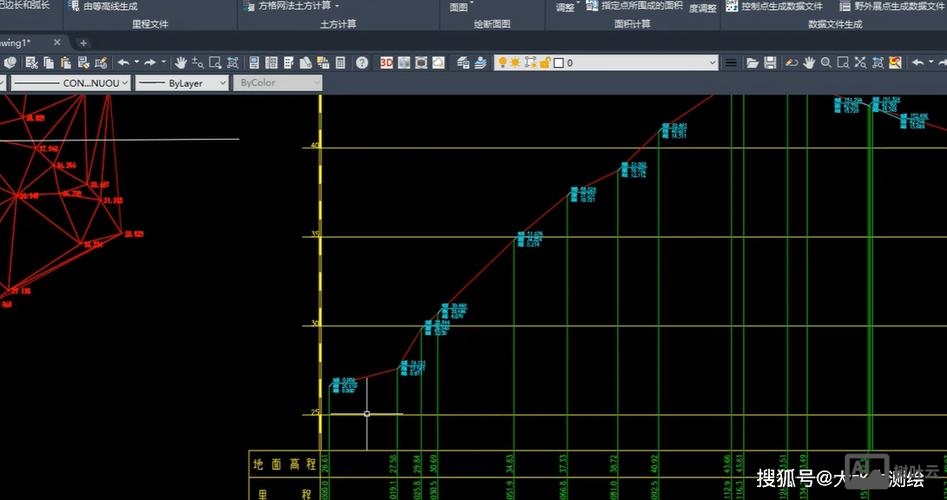947x500 pixels.
Task: Toggle layer 0 lock padlock icon
Action: point(544,62)
